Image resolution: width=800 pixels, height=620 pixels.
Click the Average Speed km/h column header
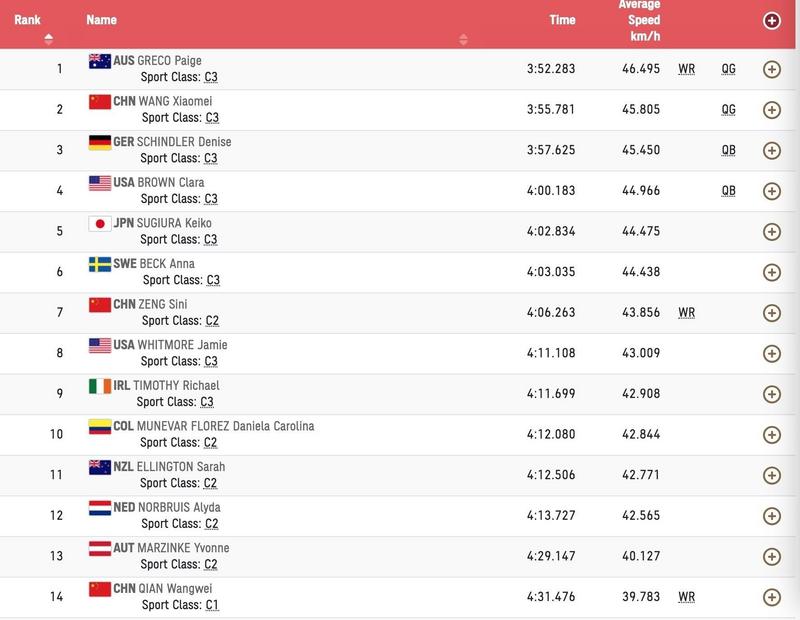(x=640, y=20)
